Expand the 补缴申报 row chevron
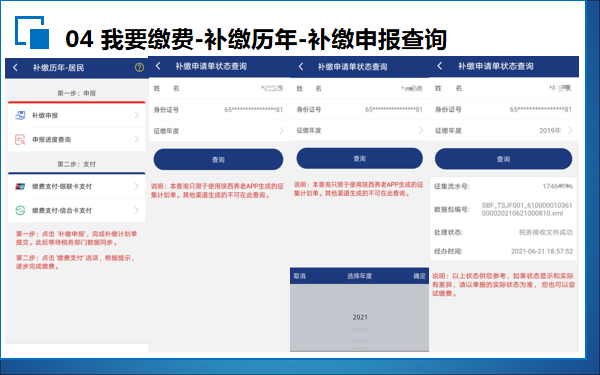Image resolution: width=600 pixels, height=375 pixels. click(137, 115)
